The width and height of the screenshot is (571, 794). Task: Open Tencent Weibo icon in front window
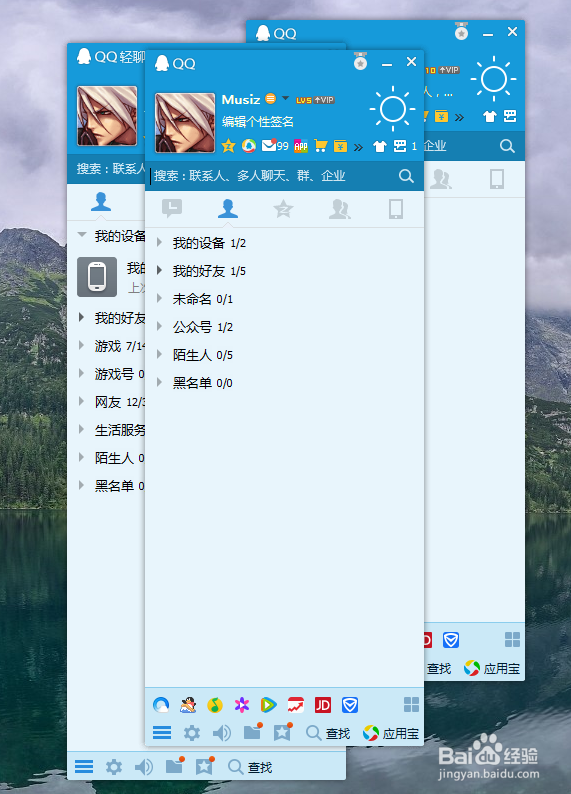249,146
